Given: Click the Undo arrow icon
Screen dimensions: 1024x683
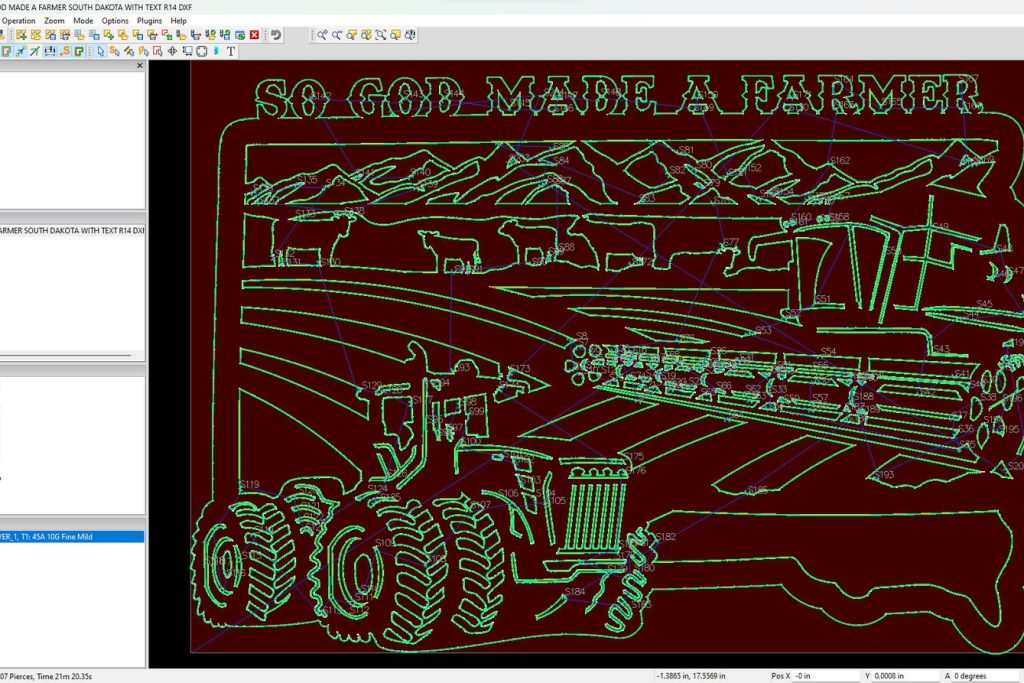Looking at the screenshot, I should pyautogui.click(x=276, y=35).
